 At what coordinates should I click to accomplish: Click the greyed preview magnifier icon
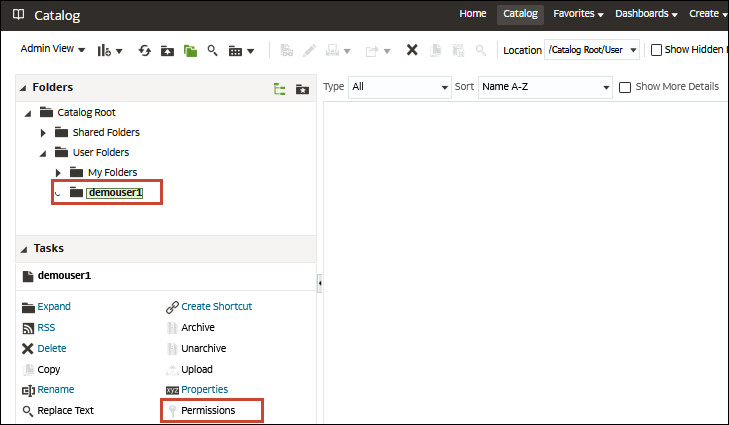[481, 50]
